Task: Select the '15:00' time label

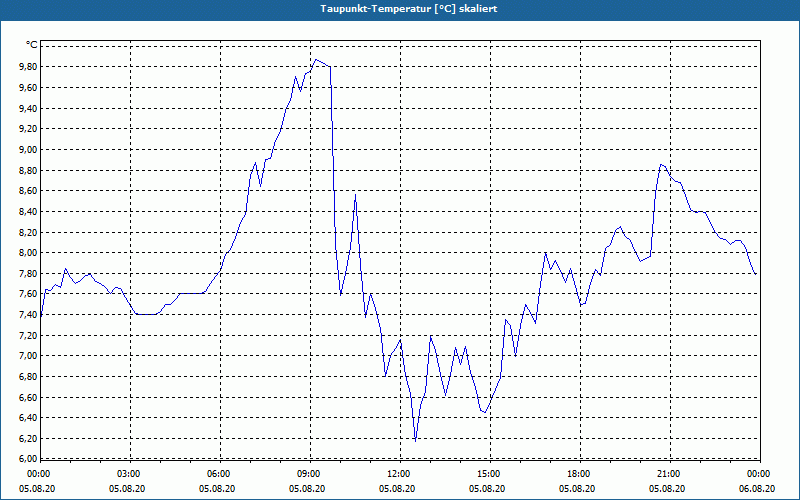Action: click(488, 474)
